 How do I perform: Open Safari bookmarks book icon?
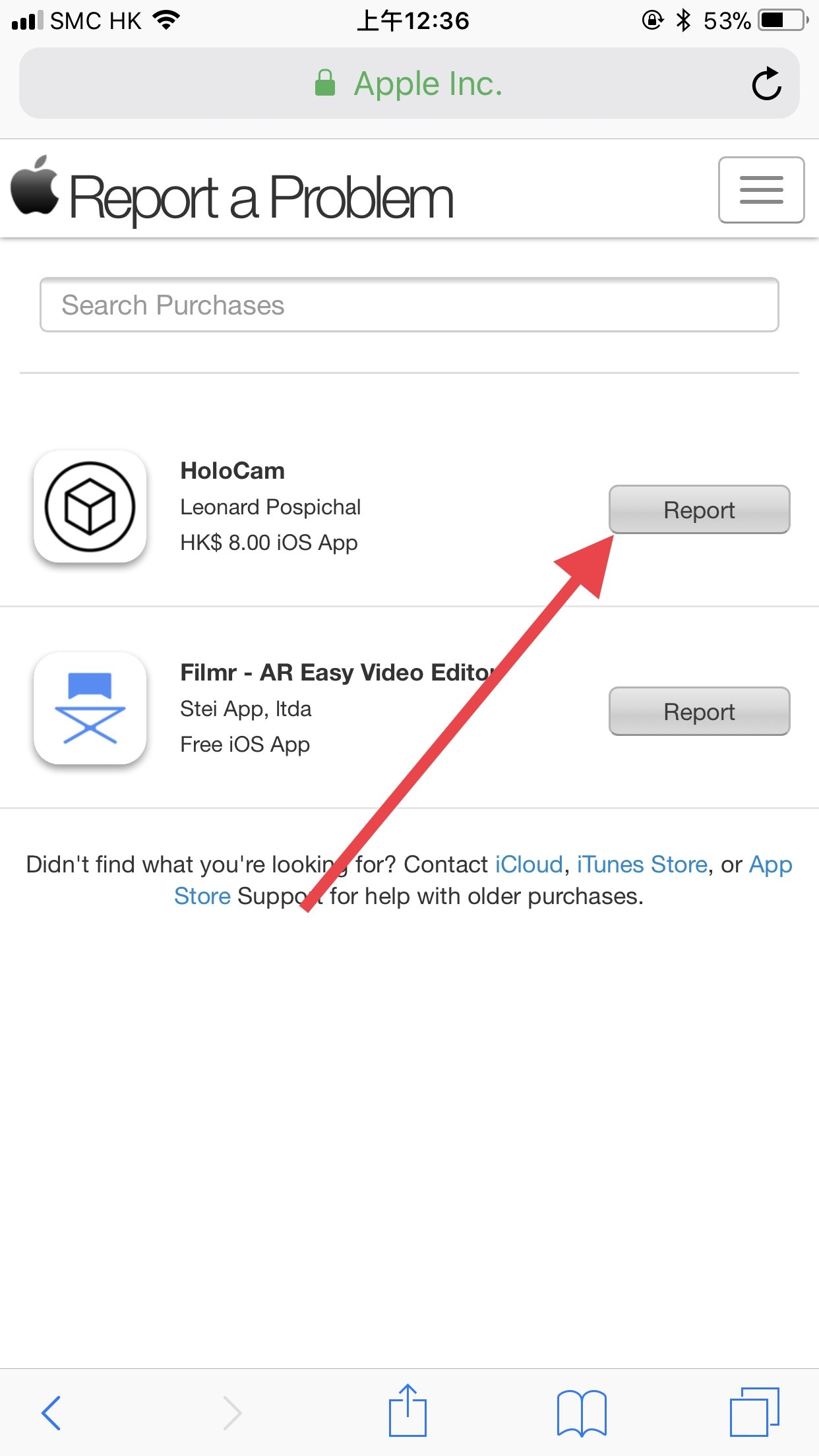tap(582, 1412)
